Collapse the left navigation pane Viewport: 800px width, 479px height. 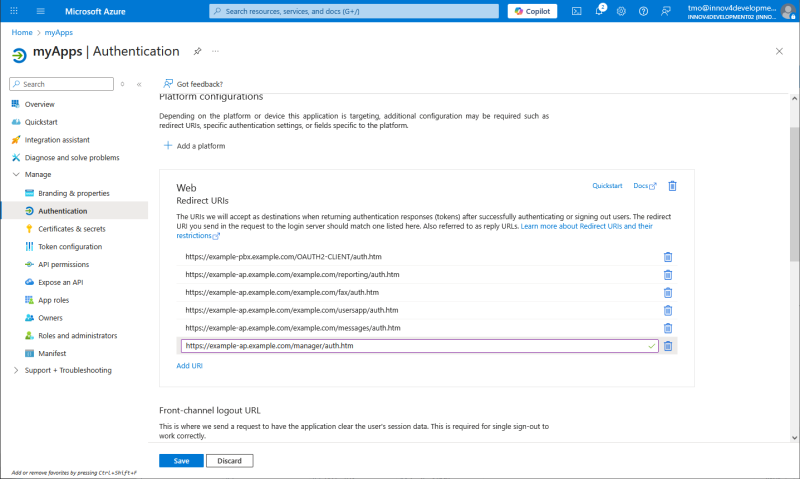(139, 84)
